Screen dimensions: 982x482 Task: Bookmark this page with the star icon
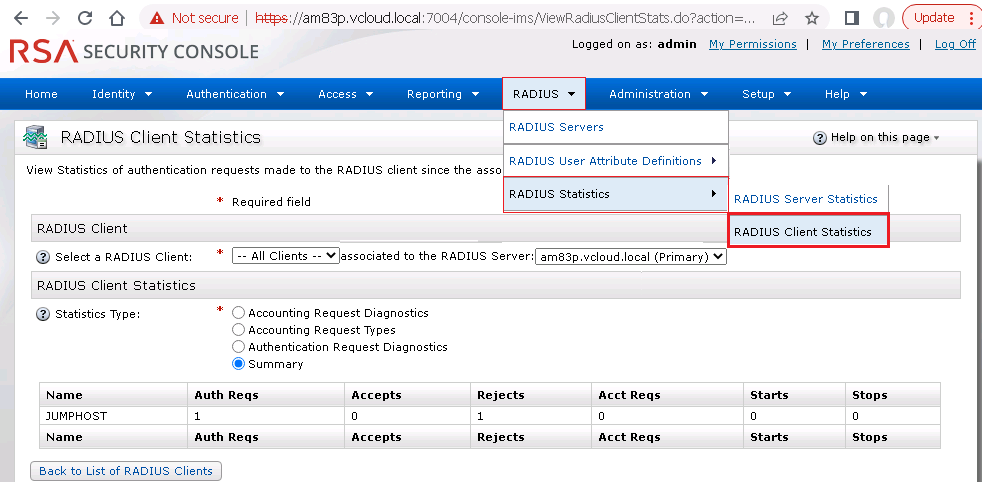[811, 18]
